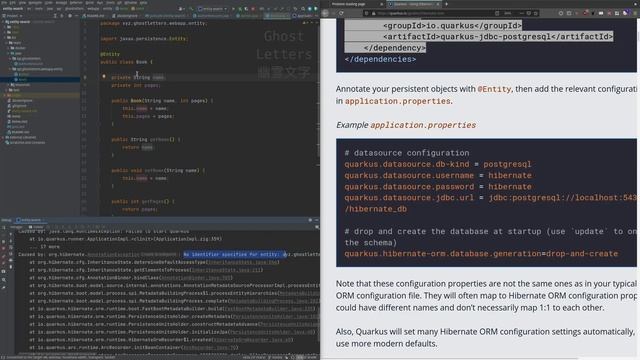Screen dimensions: 640x360
Task: Open the Navigate menu
Action: pyautogui.click(x=35, y=2)
